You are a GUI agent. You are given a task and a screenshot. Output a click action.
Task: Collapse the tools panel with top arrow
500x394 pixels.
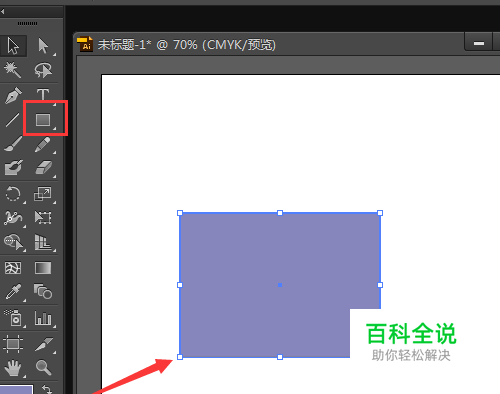pyautogui.click(x=3, y=12)
